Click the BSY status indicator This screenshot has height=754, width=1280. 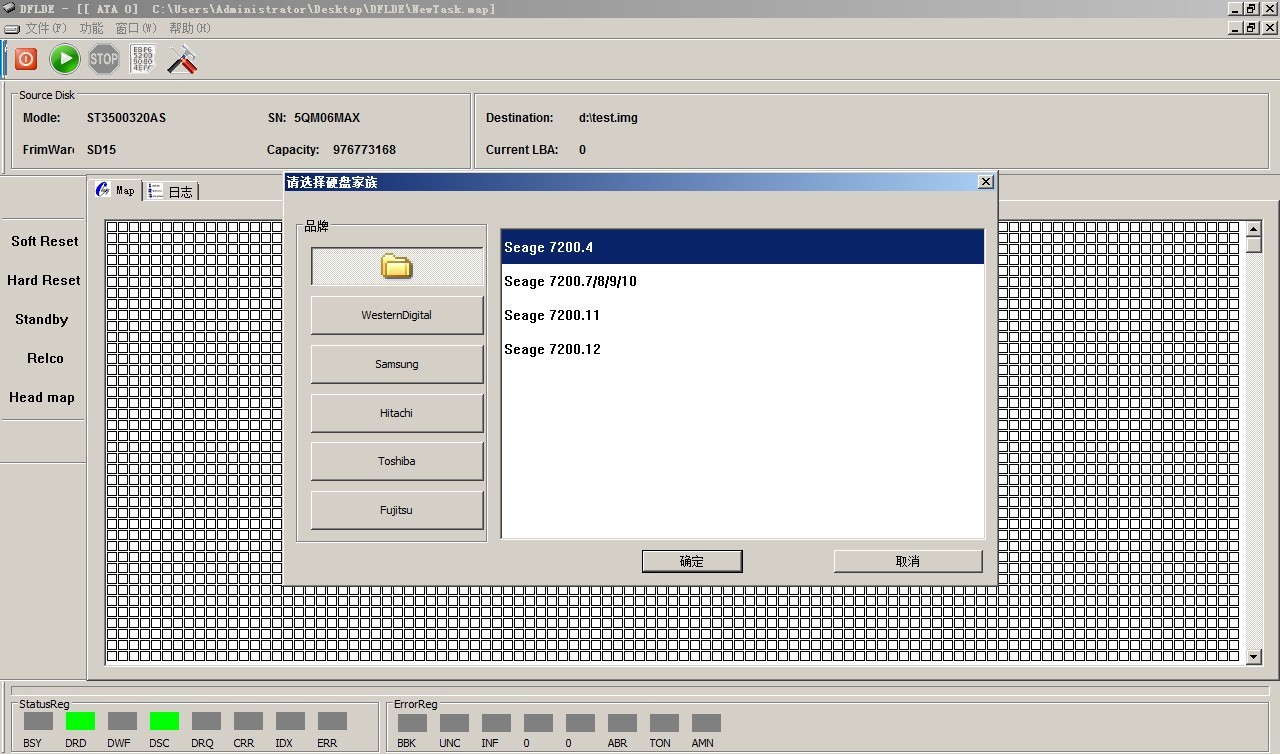point(38,721)
